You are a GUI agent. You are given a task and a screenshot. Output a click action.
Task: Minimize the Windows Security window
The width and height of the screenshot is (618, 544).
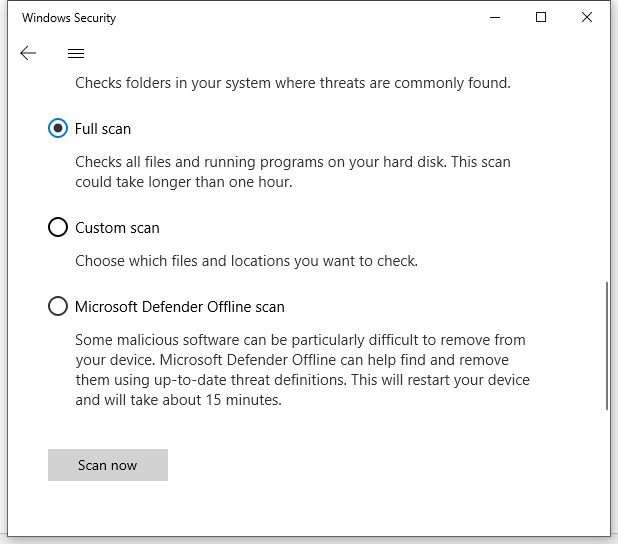(495, 17)
